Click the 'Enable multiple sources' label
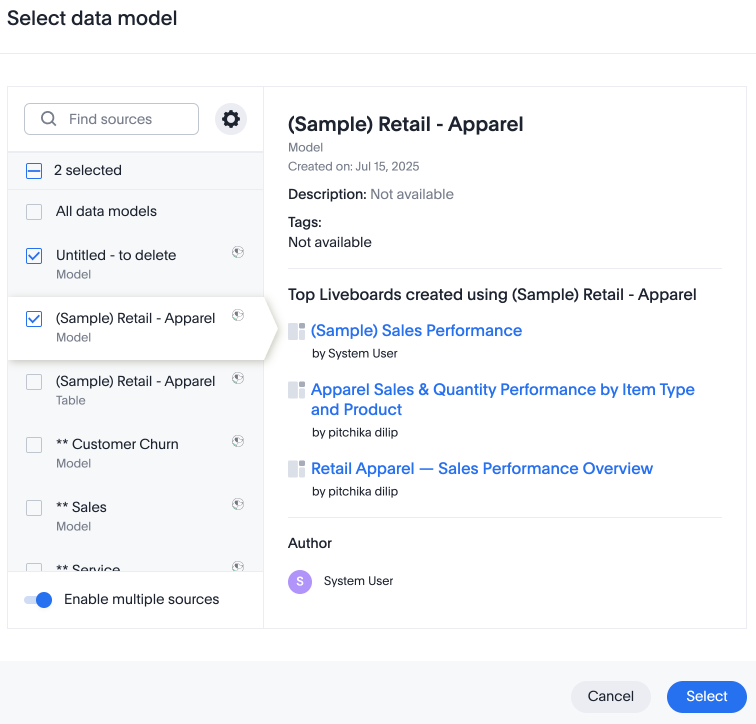 (x=141, y=599)
